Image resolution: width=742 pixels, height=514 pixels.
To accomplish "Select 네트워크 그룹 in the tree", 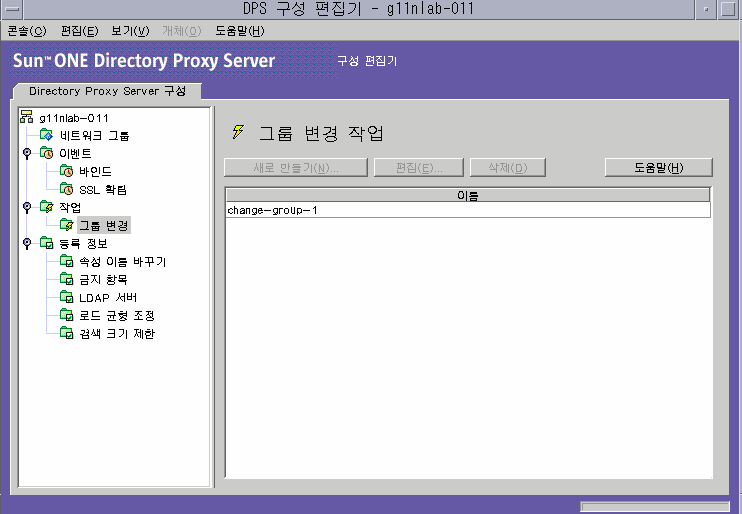I will tap(95, 136).
